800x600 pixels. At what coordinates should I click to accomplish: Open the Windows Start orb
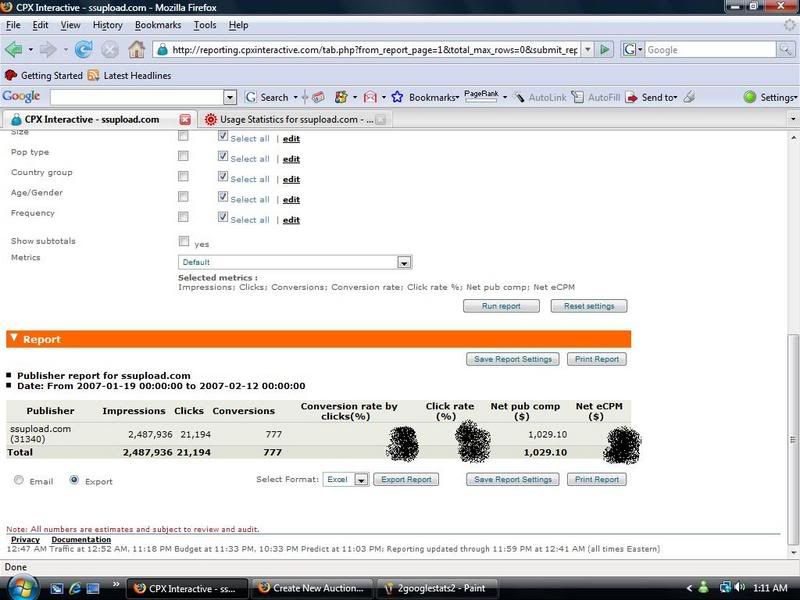(18, 587)
